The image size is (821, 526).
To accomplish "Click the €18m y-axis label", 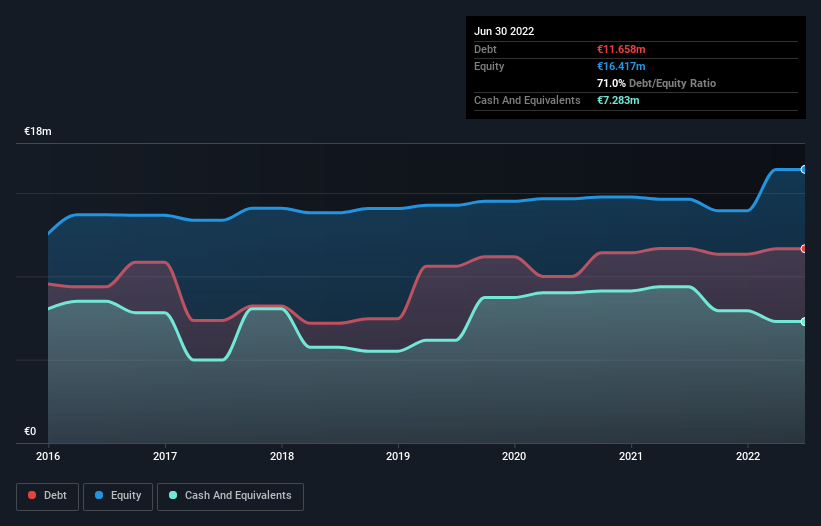I will (38, 131).
